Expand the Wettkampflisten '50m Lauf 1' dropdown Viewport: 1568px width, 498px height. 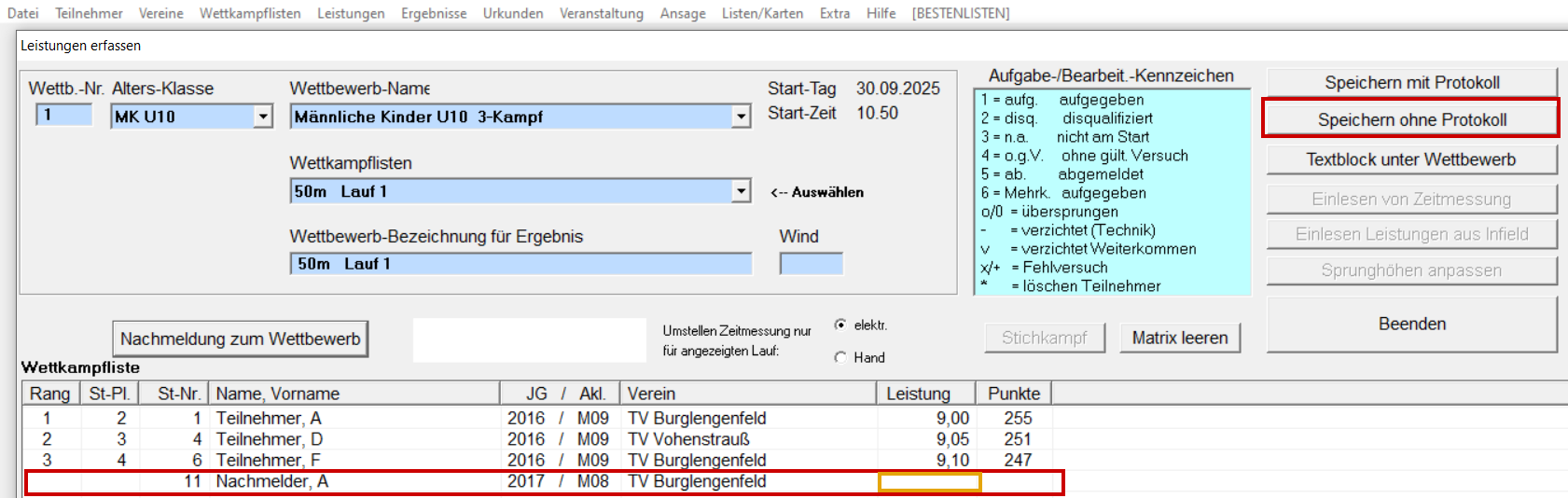[741, 191]
